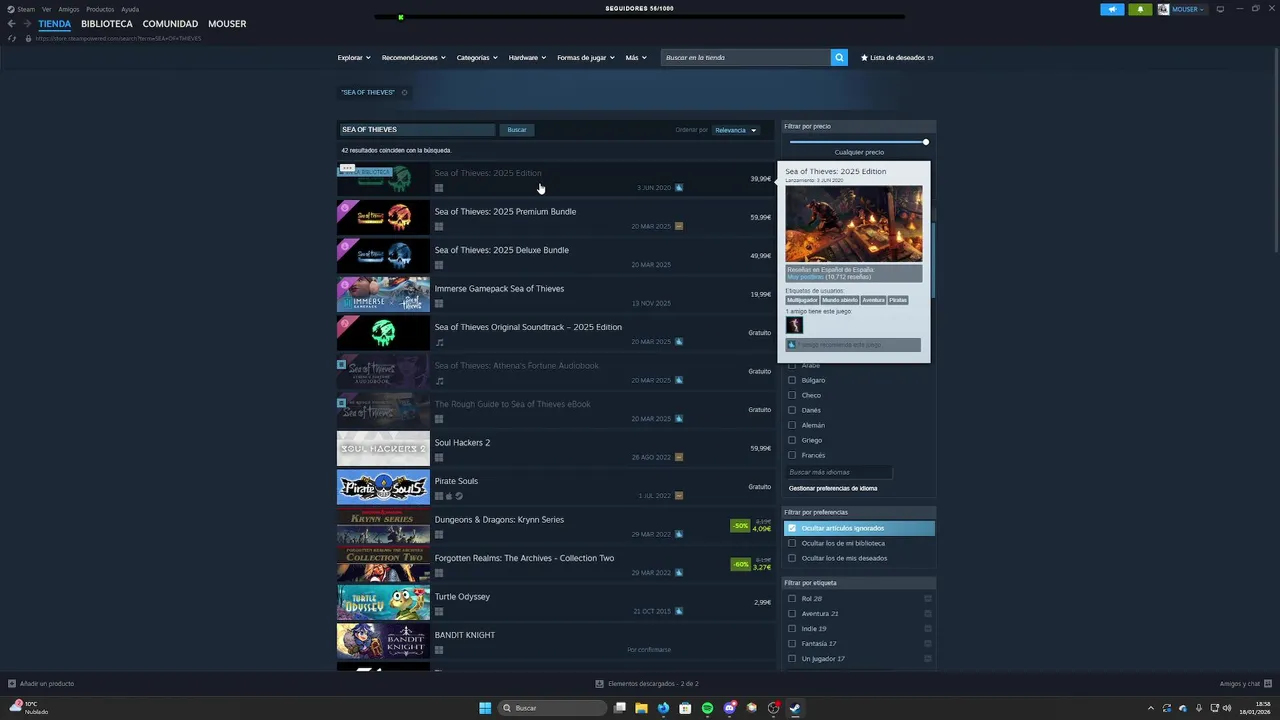Tick the Danés language checkbox
This screenshot has height=720, width=1280.
792,410
